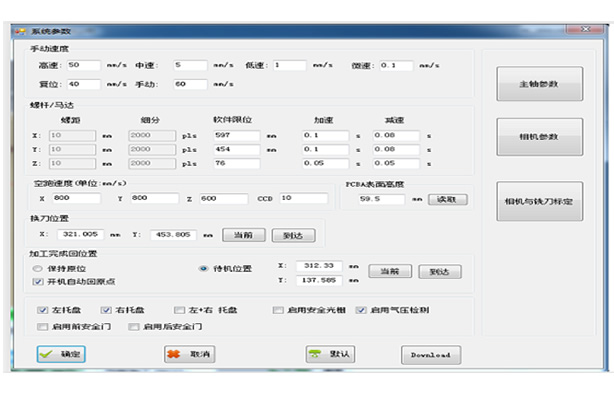Click 换刀位置 X field 321.005
The width and height of the screenshot is (614, 393).
(x=80, y=234)
